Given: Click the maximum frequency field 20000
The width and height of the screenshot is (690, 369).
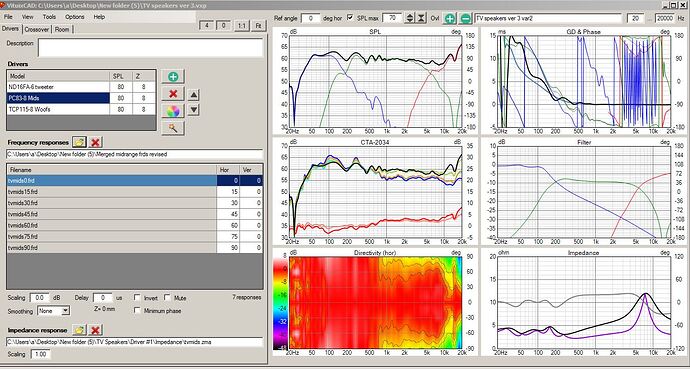Looking at the screenshot, I should click(664, 18).
